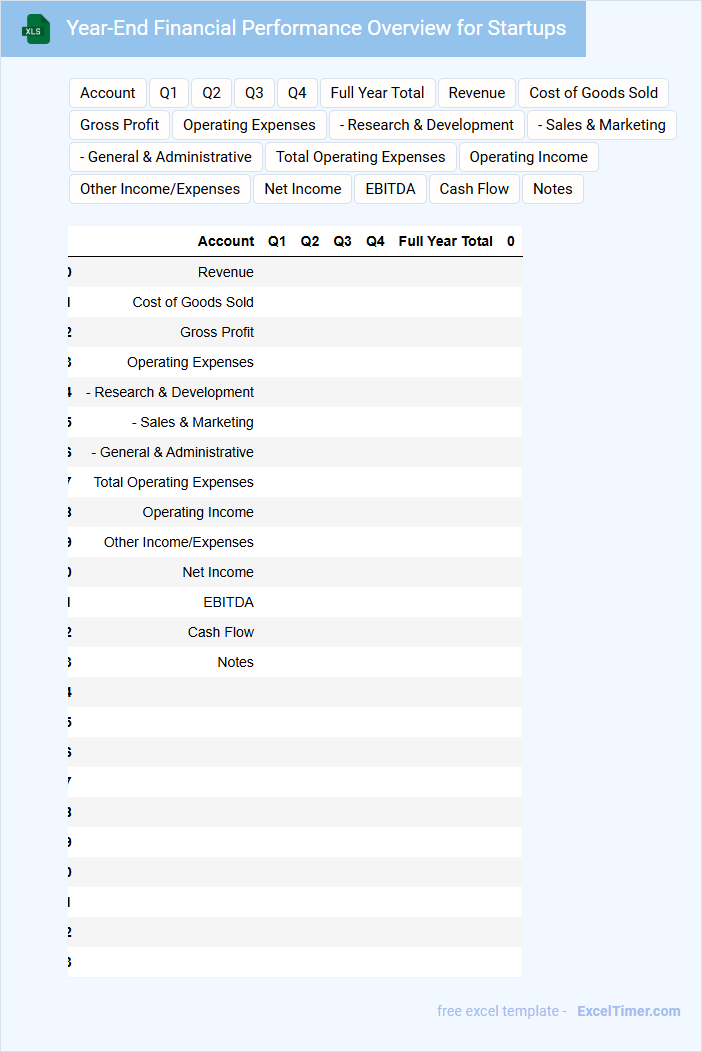Screen dimensions: 702x1052
Task: Select the Cost of Goods Sold table cell
Action: 193,303
